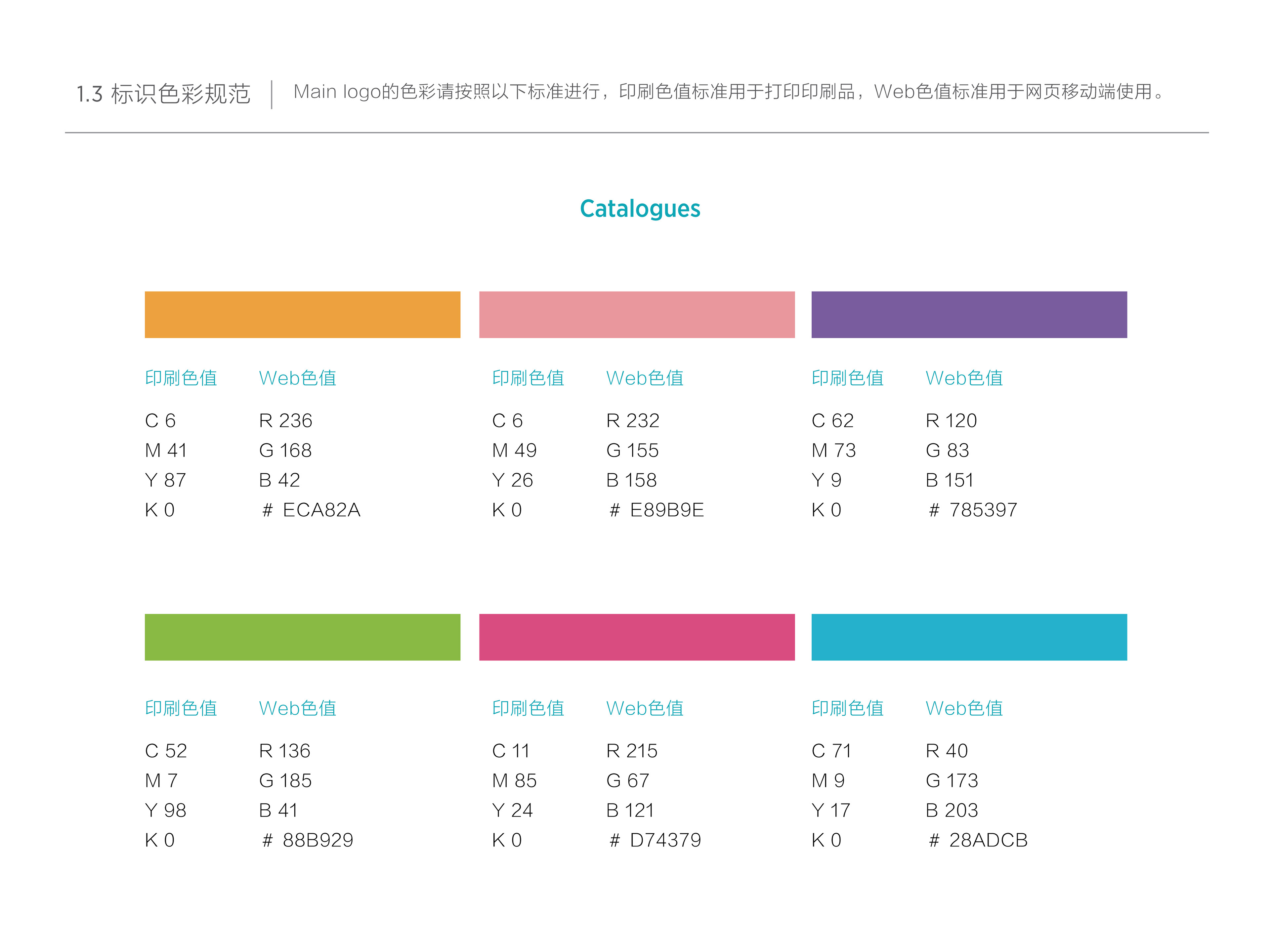Screen dimensions: 1270x952
Task: Click the cyan 28ADCB color swatch
Action: click(x=969, y=637)
